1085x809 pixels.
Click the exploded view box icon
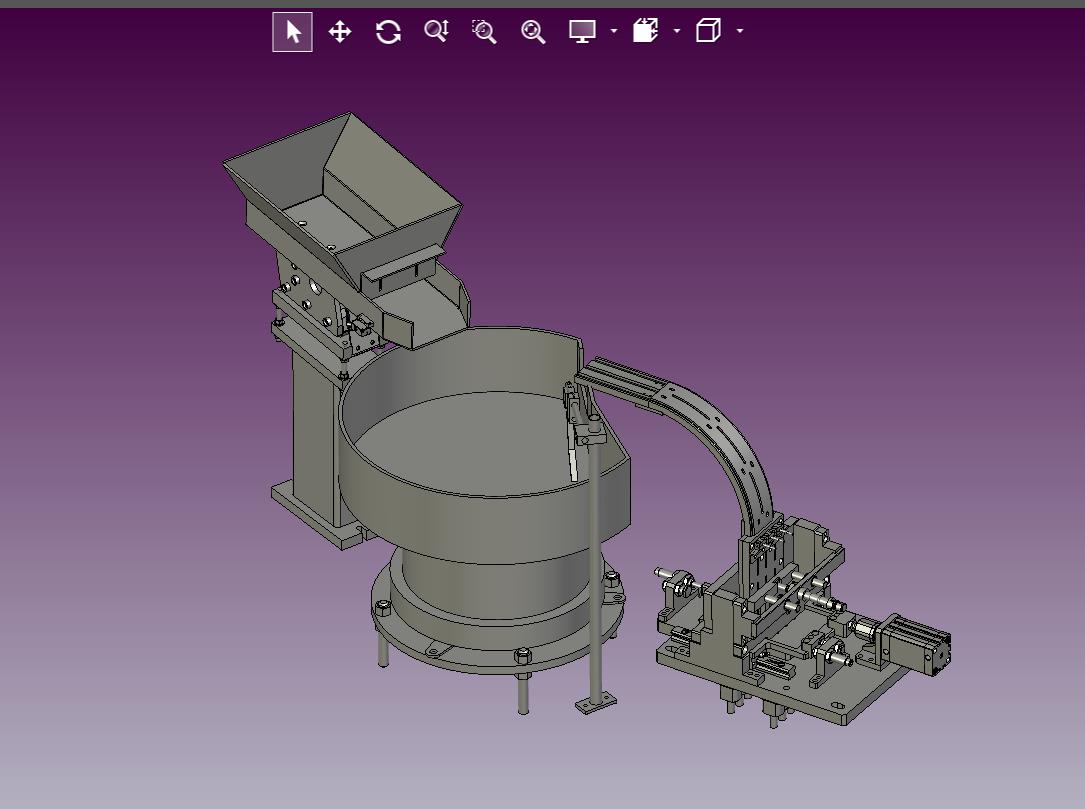tap(645, 31)
